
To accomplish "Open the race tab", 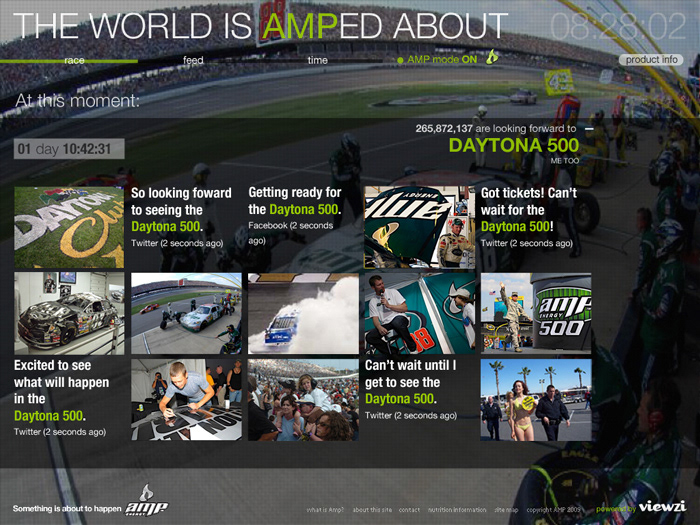I will [74, 60].
